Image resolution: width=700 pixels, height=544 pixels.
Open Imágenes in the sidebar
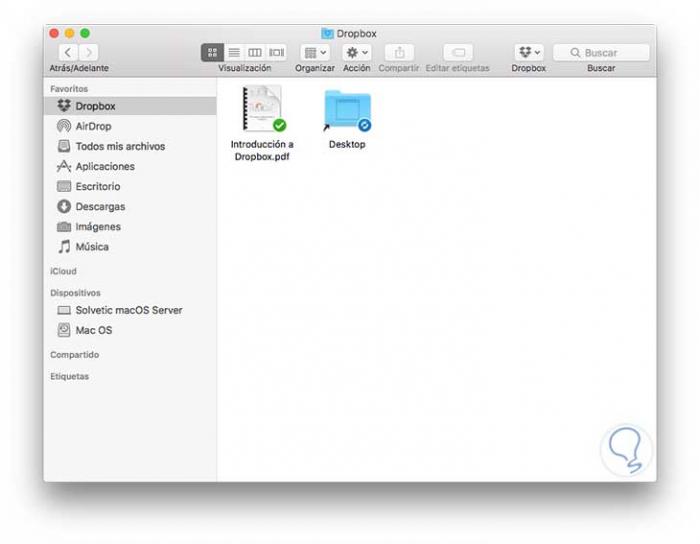point(130,227)
